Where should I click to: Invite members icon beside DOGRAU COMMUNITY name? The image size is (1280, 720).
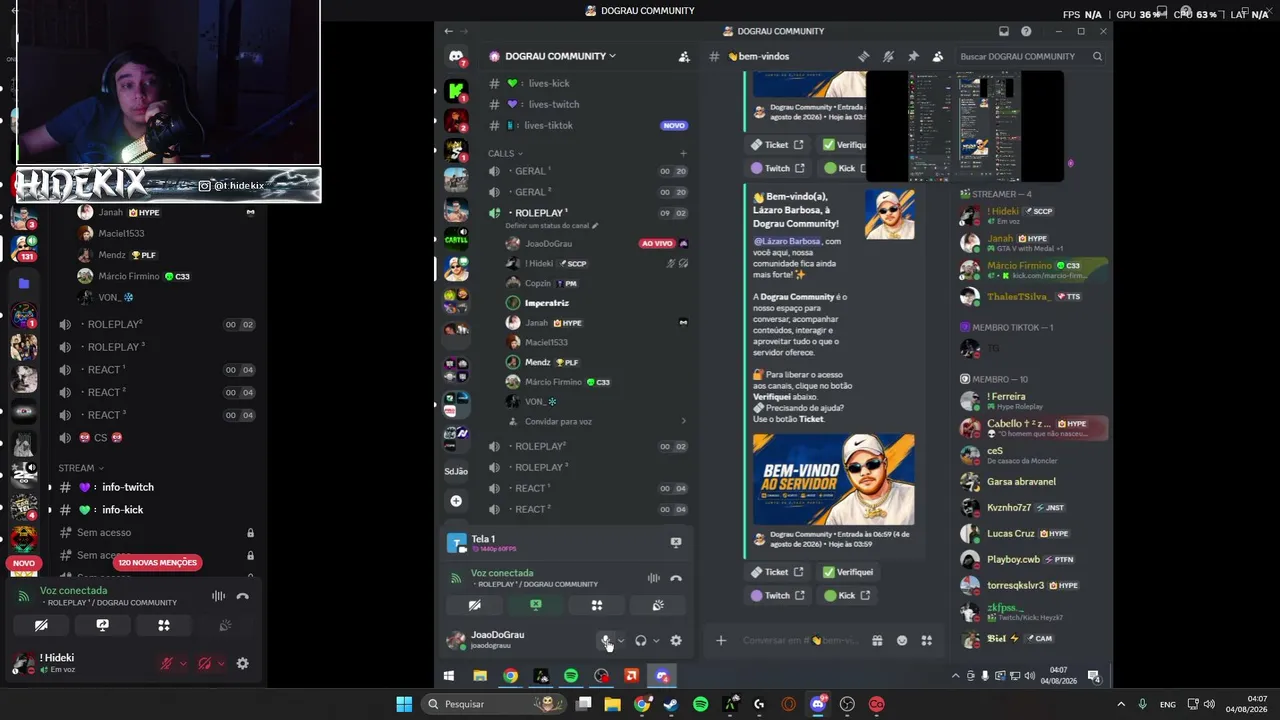pos(684,57)
